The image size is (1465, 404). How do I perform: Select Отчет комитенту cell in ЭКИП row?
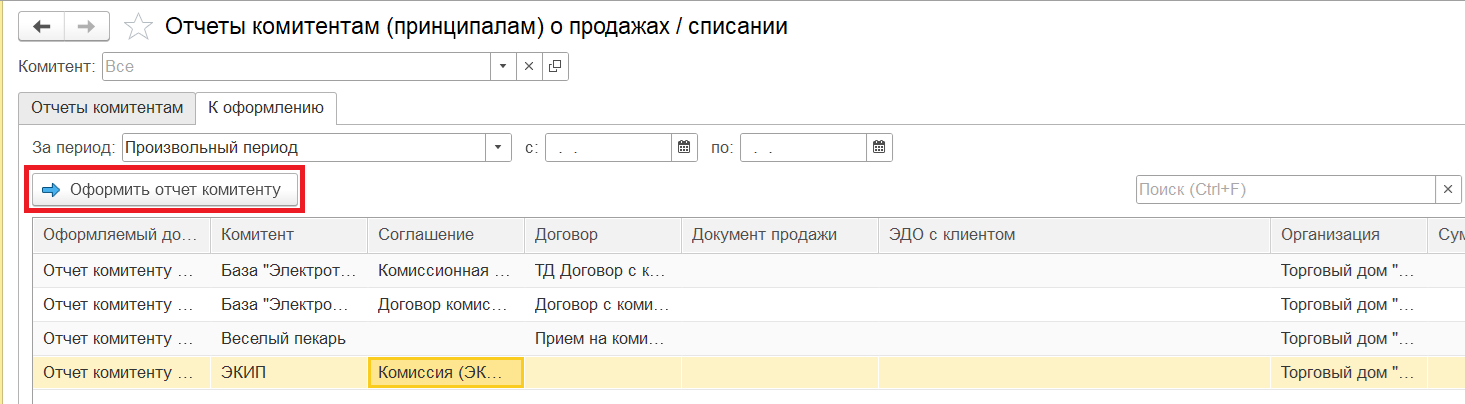click(x=122, y=372)
